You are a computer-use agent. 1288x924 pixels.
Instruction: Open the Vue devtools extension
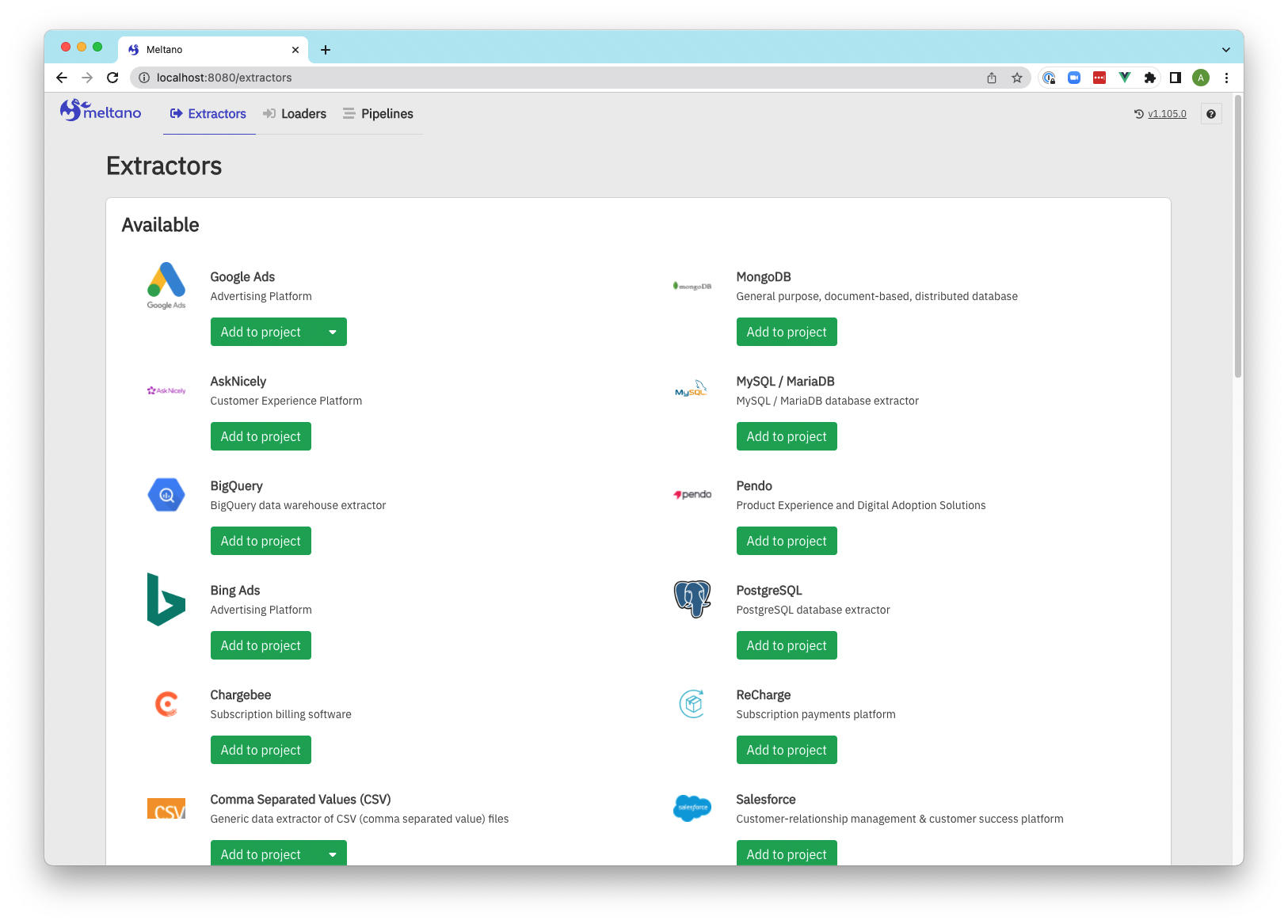(1125, 78)
